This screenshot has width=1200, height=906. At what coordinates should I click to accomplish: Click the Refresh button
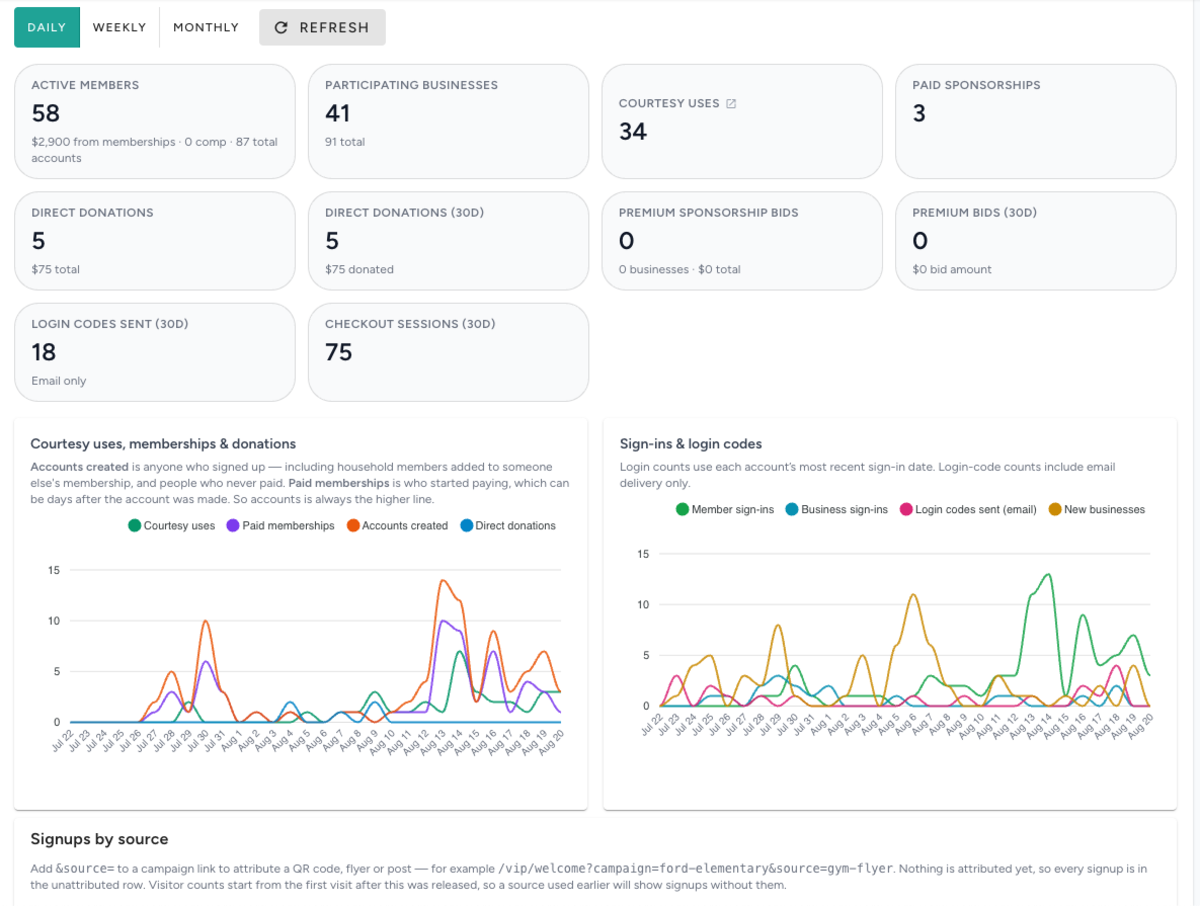[322, 27]
